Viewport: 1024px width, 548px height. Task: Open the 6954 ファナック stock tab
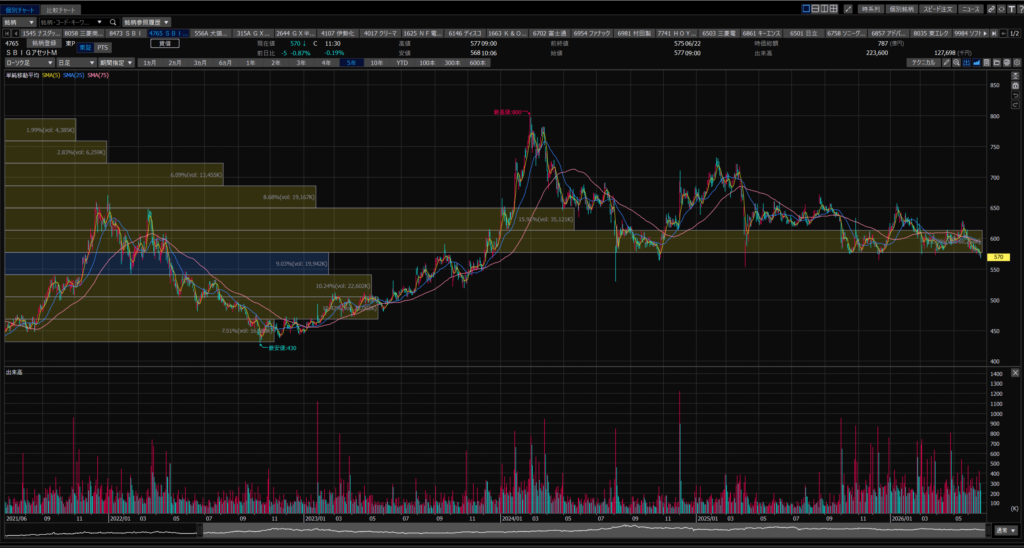coord(593,33)
